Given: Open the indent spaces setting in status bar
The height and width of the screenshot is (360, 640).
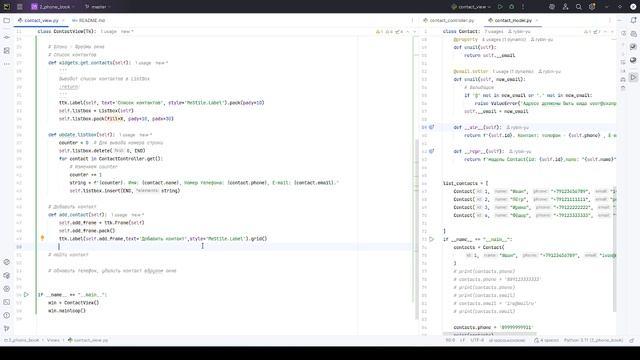Looking at the screenshot, I should 546,340.
